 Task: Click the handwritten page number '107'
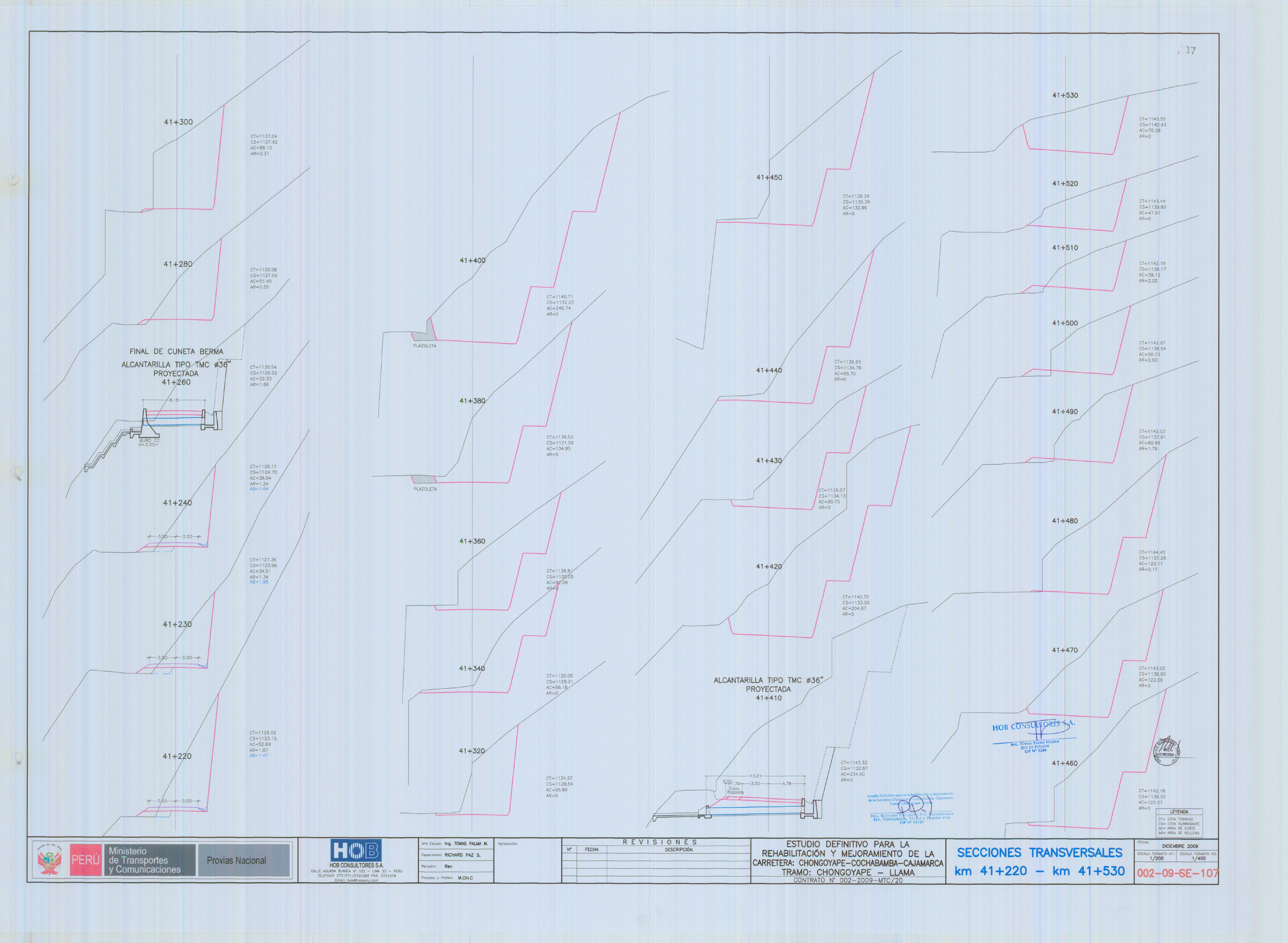tap(1186, 51)
